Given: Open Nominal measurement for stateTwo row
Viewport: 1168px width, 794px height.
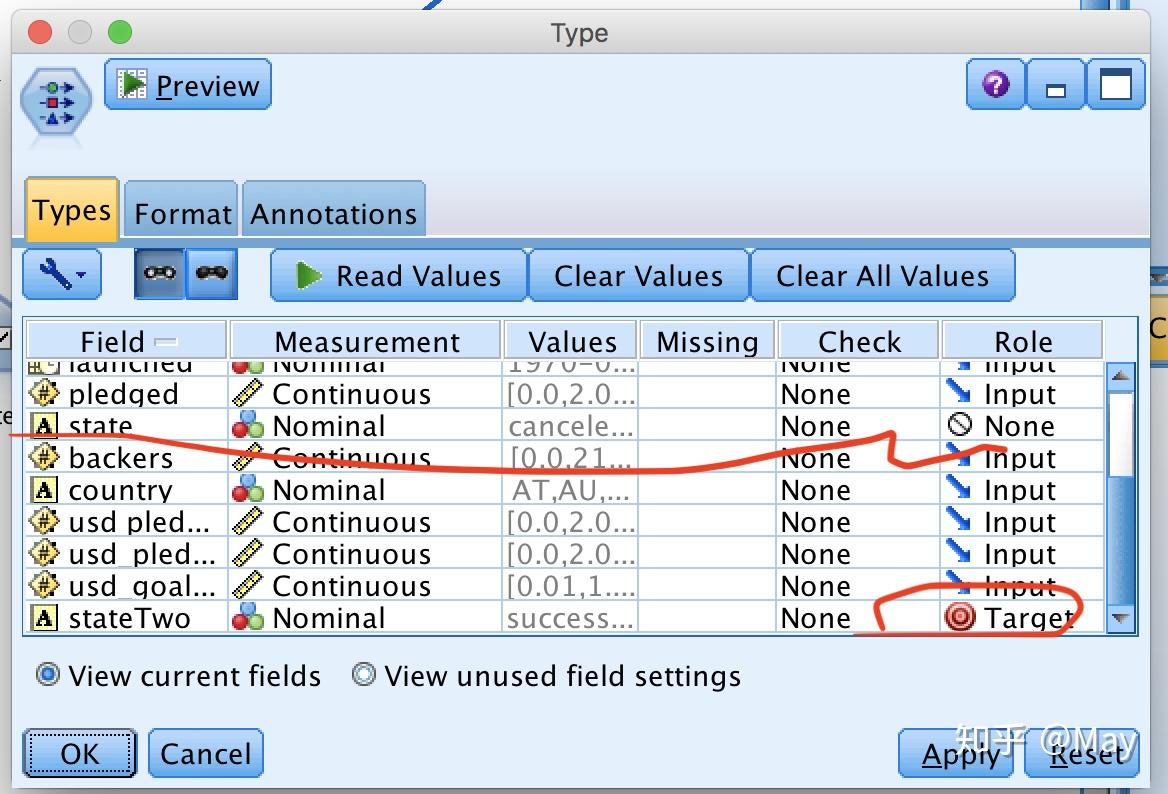Looking at the screenshot, I should coord(366,617).
